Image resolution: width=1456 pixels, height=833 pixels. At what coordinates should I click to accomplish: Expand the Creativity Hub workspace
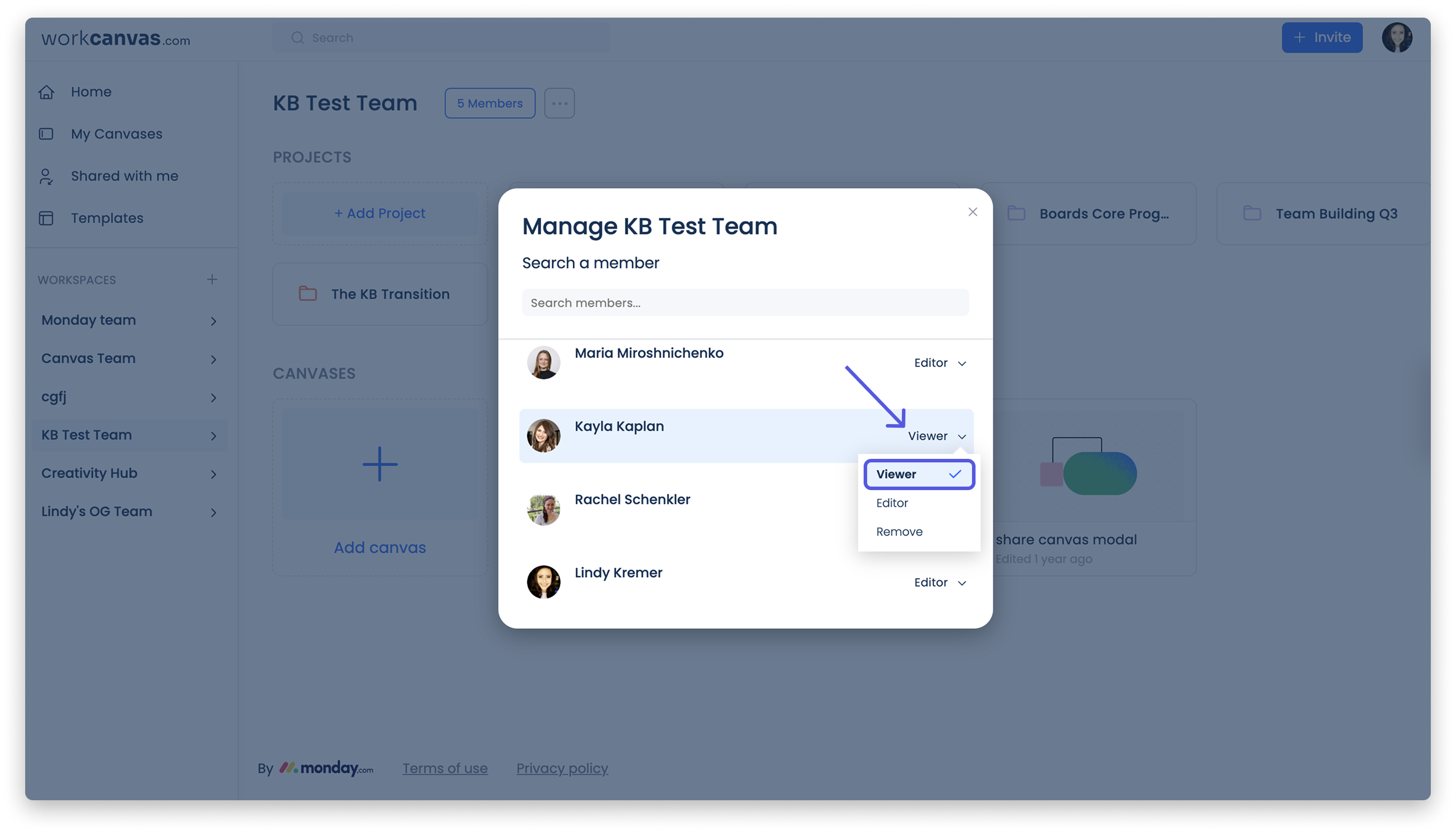pos(213,474)
